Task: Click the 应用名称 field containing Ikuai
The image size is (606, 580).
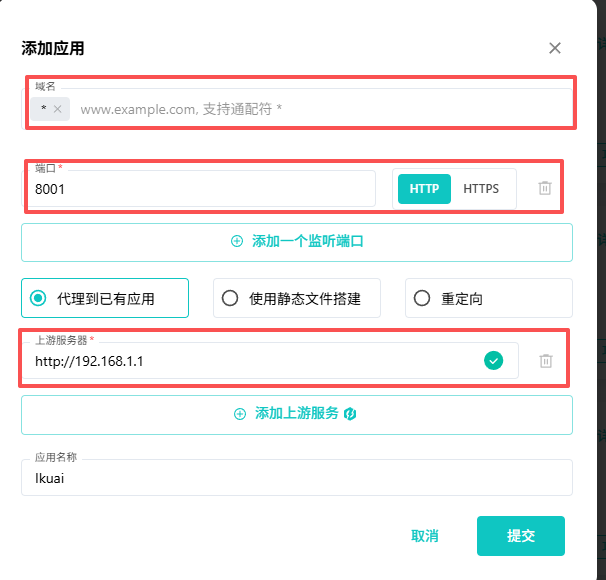Action: click(x=297, y=479)
